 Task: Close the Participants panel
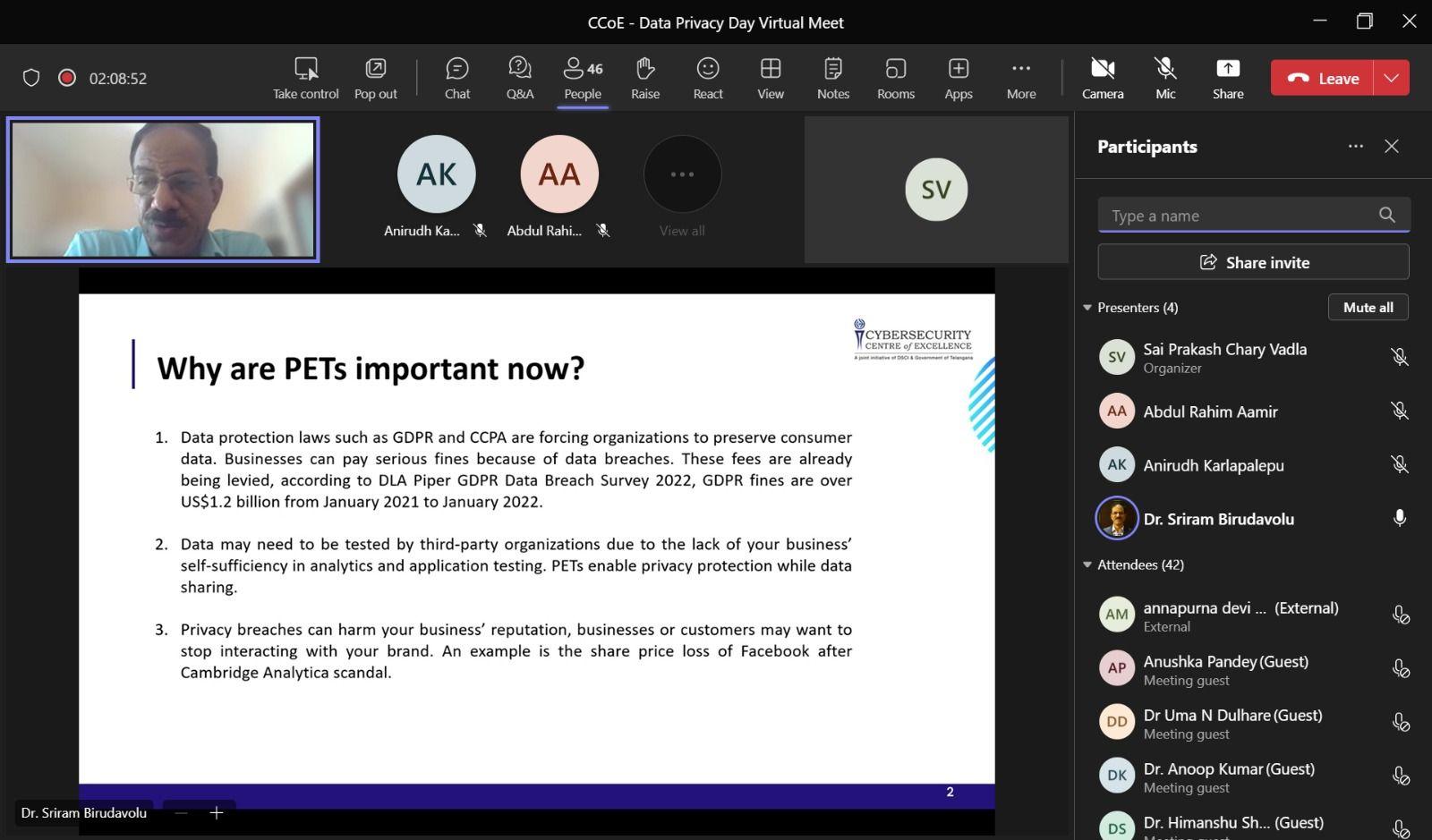pos(1392,146)
